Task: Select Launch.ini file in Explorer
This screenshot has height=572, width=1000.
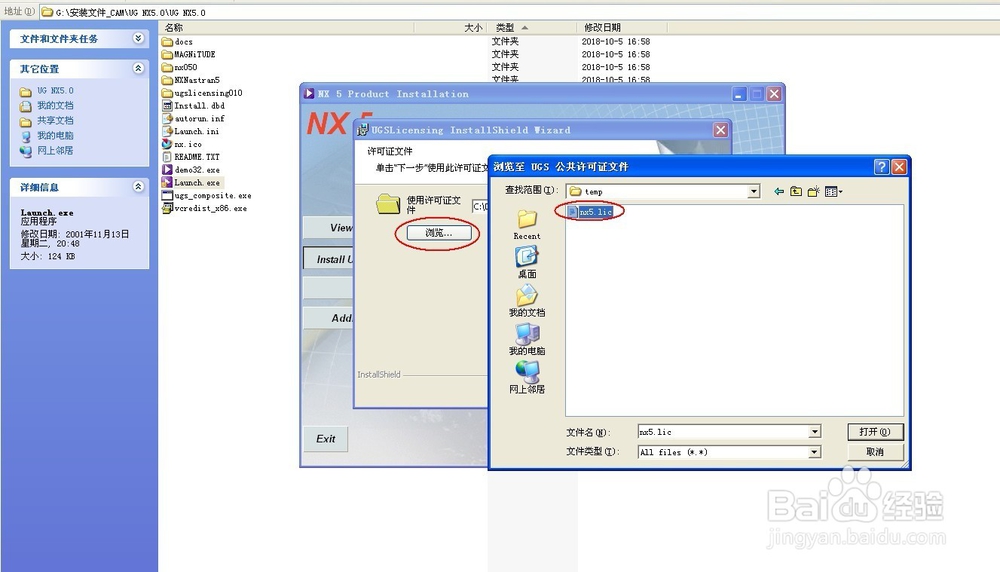Action: coord(191,131)
